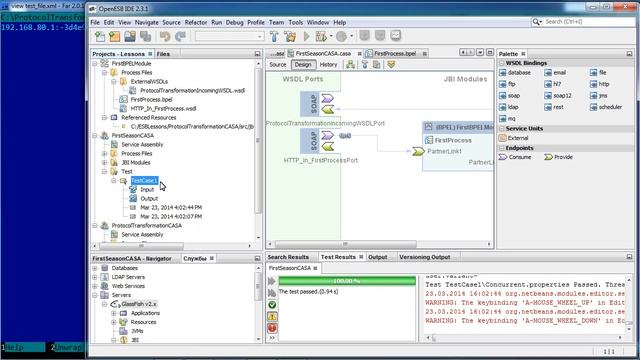Click the 100.00% test progress bar
Image resolution: width=640 pixels, height=360 pixels.
click(x=347, y=281)
